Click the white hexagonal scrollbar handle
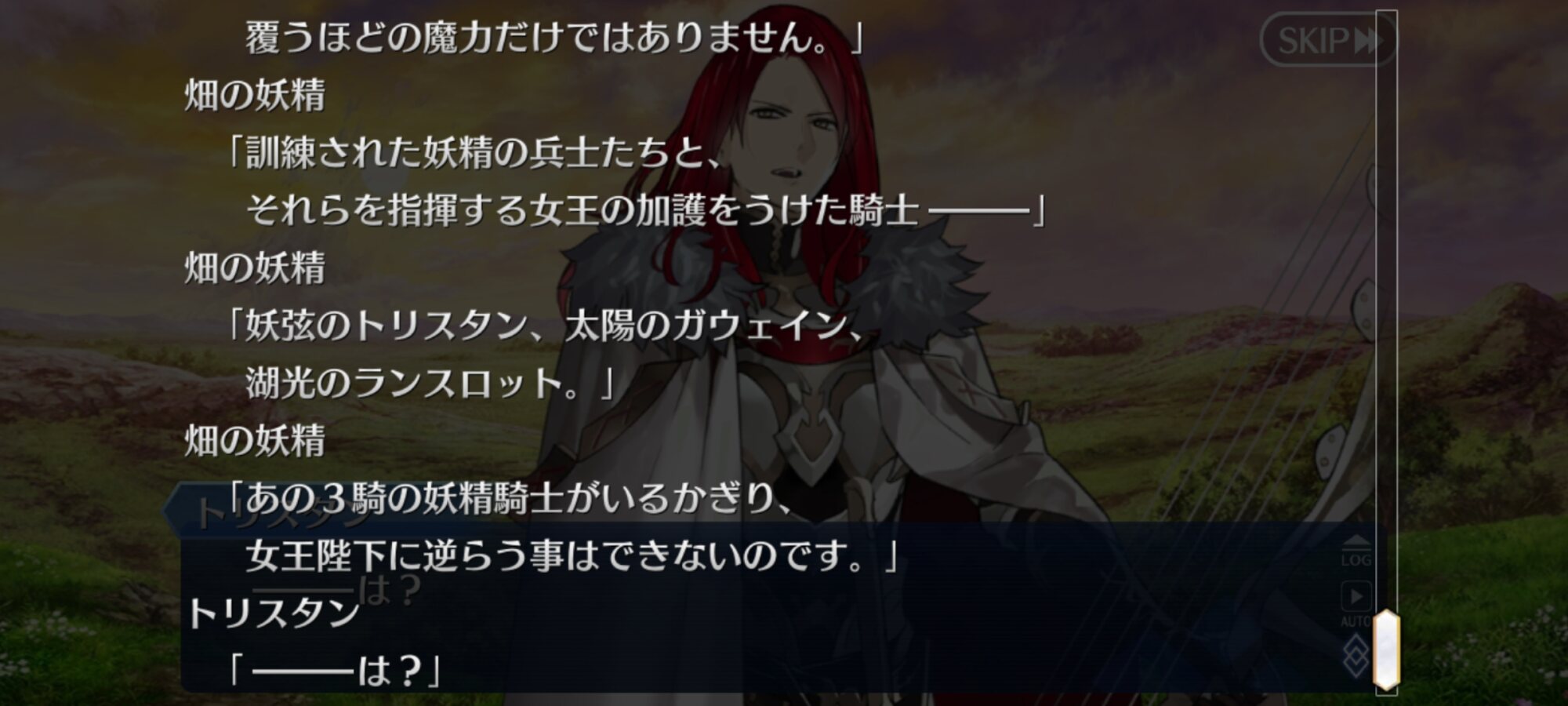This screenshot has height=706, width=1568. (1386, 650)
